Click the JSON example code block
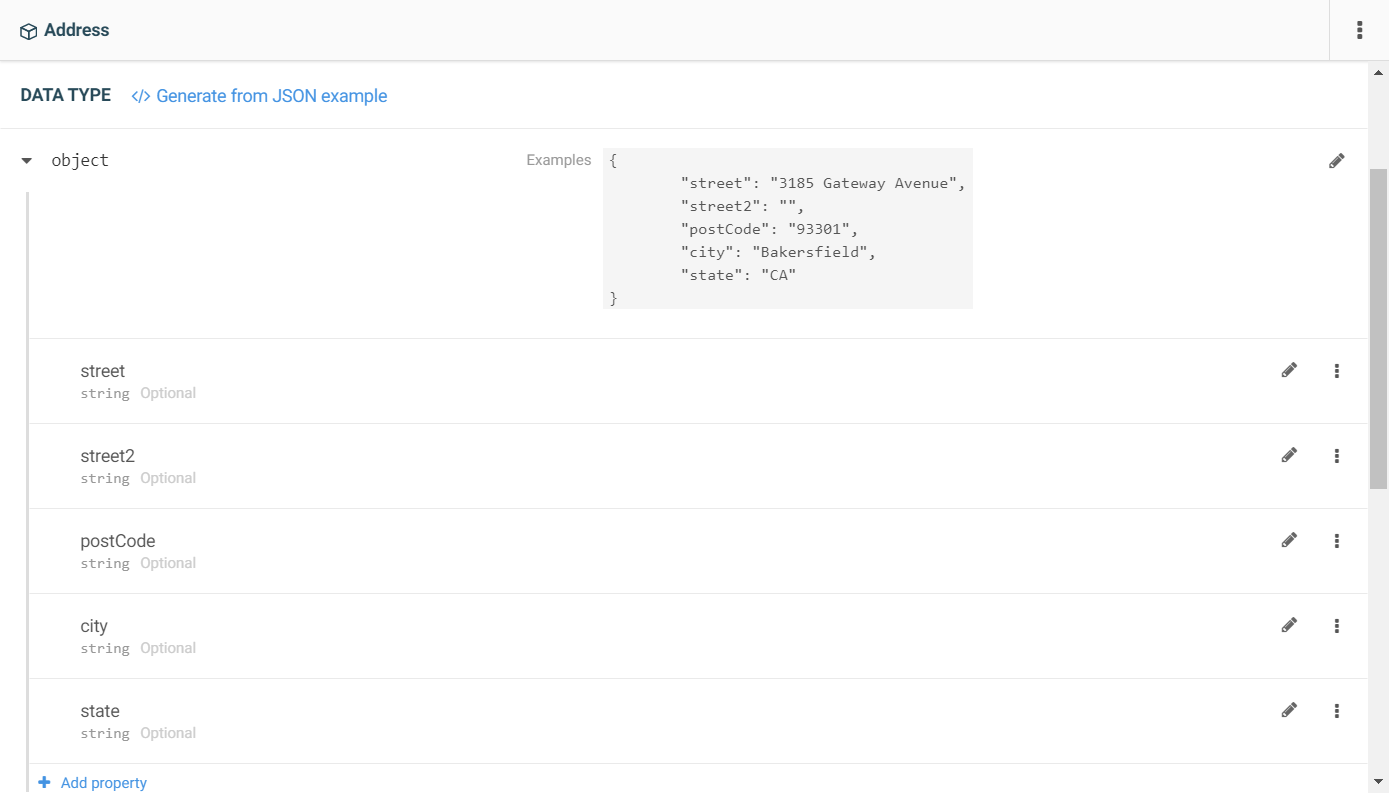The image size is (1389, 793). click(787, 228)
